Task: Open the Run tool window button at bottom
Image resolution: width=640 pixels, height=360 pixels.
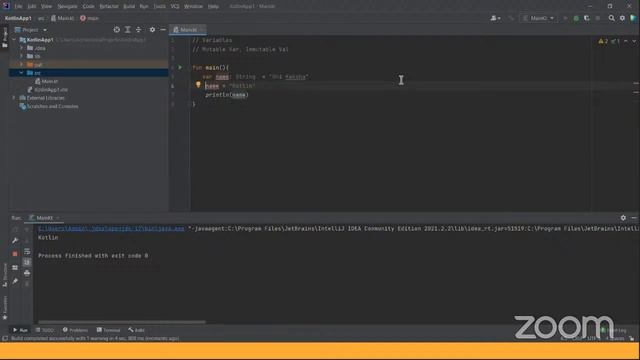Action: point(20,330)
